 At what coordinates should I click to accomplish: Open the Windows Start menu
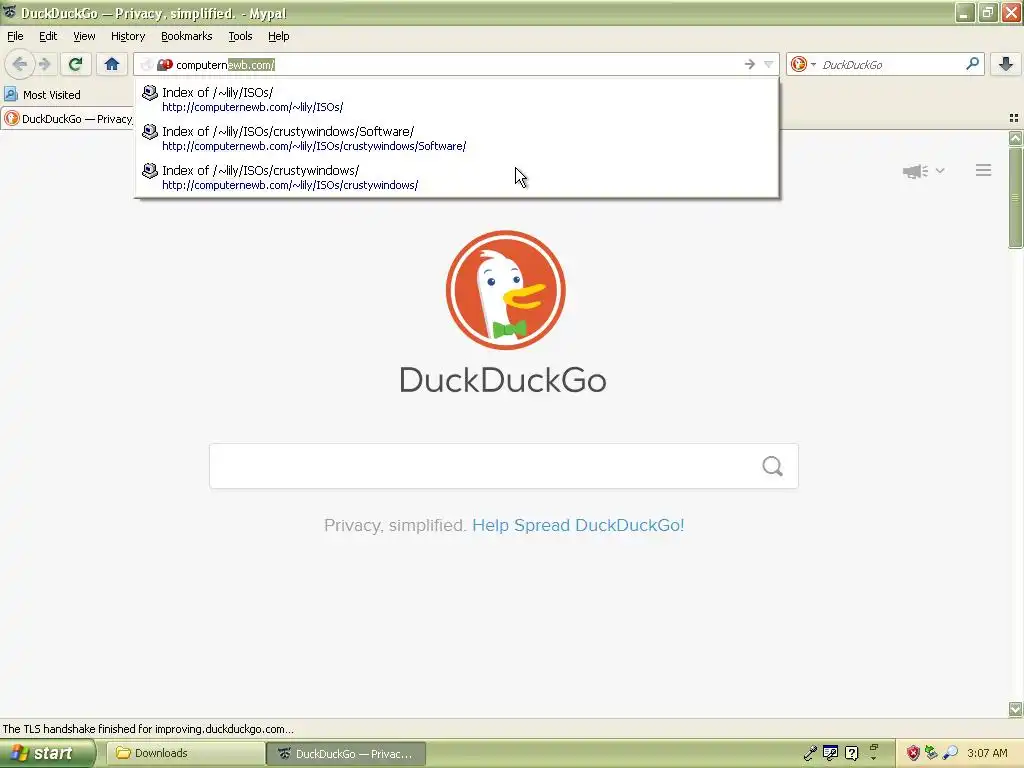47,754
